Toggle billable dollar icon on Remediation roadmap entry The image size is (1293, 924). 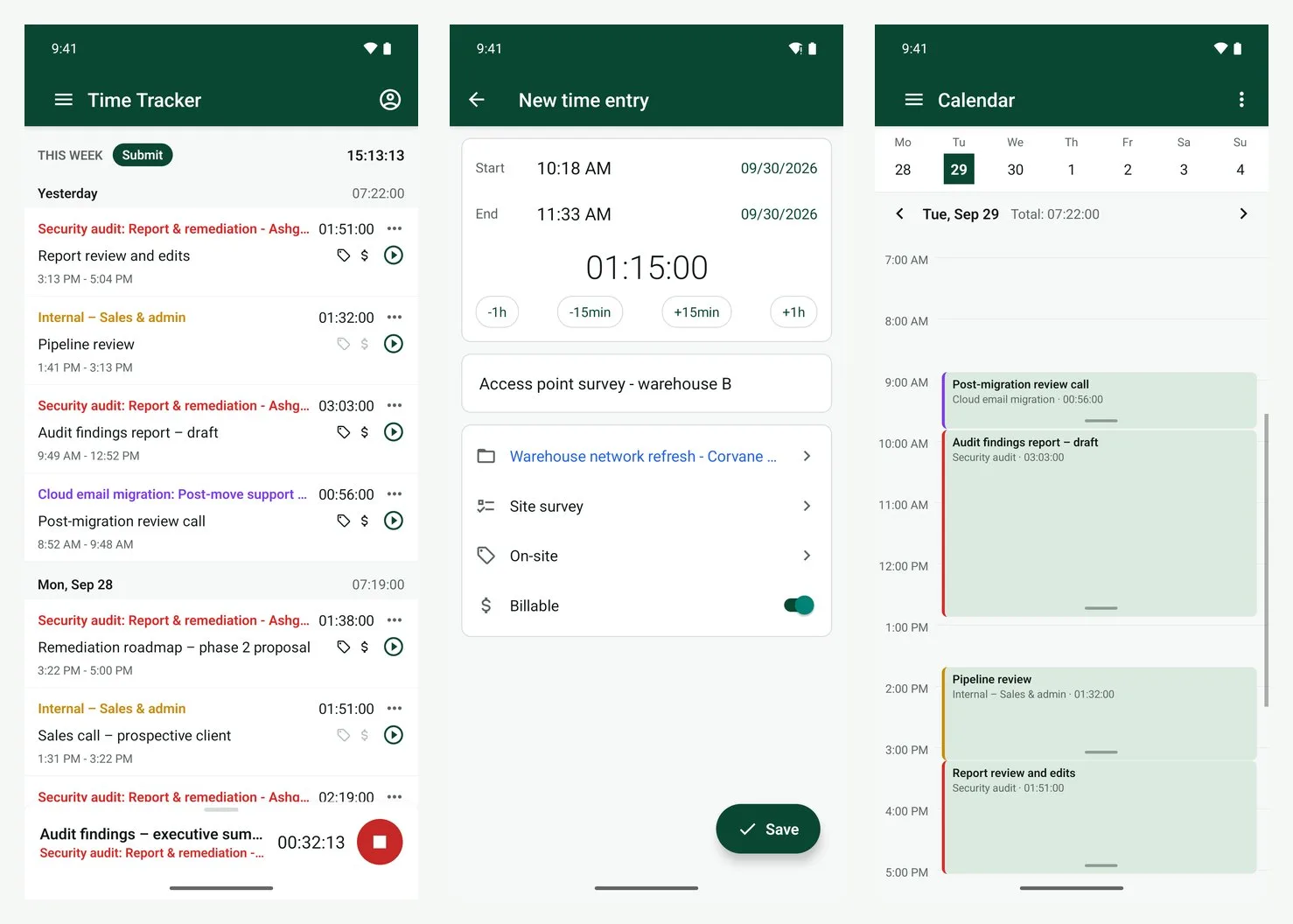(365, 647)
